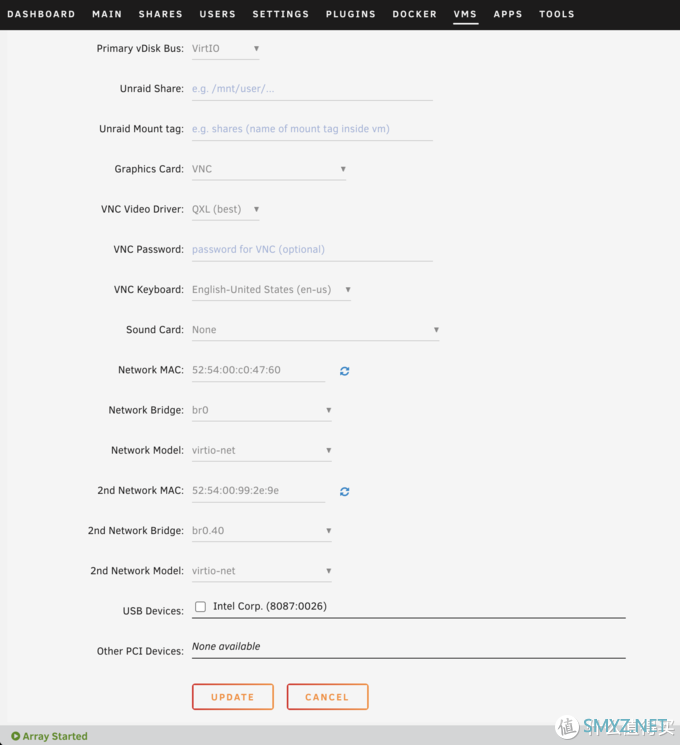Regenerate the Network MAC address
This screenshot has height=745, width=680.
[x=345, y=371]
